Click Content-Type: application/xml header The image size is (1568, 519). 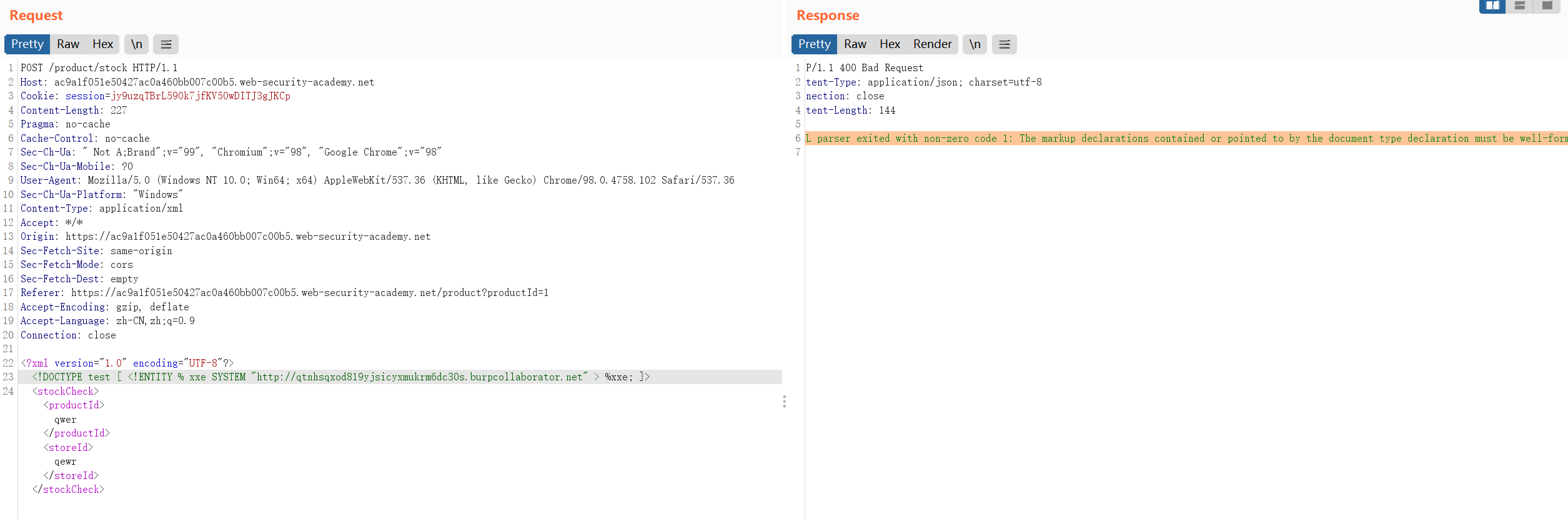pyautogui.click(x=102, y=209)
